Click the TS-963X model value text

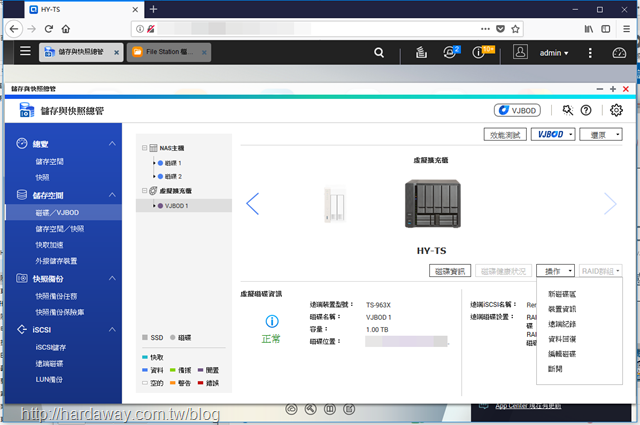click(378, 305)
